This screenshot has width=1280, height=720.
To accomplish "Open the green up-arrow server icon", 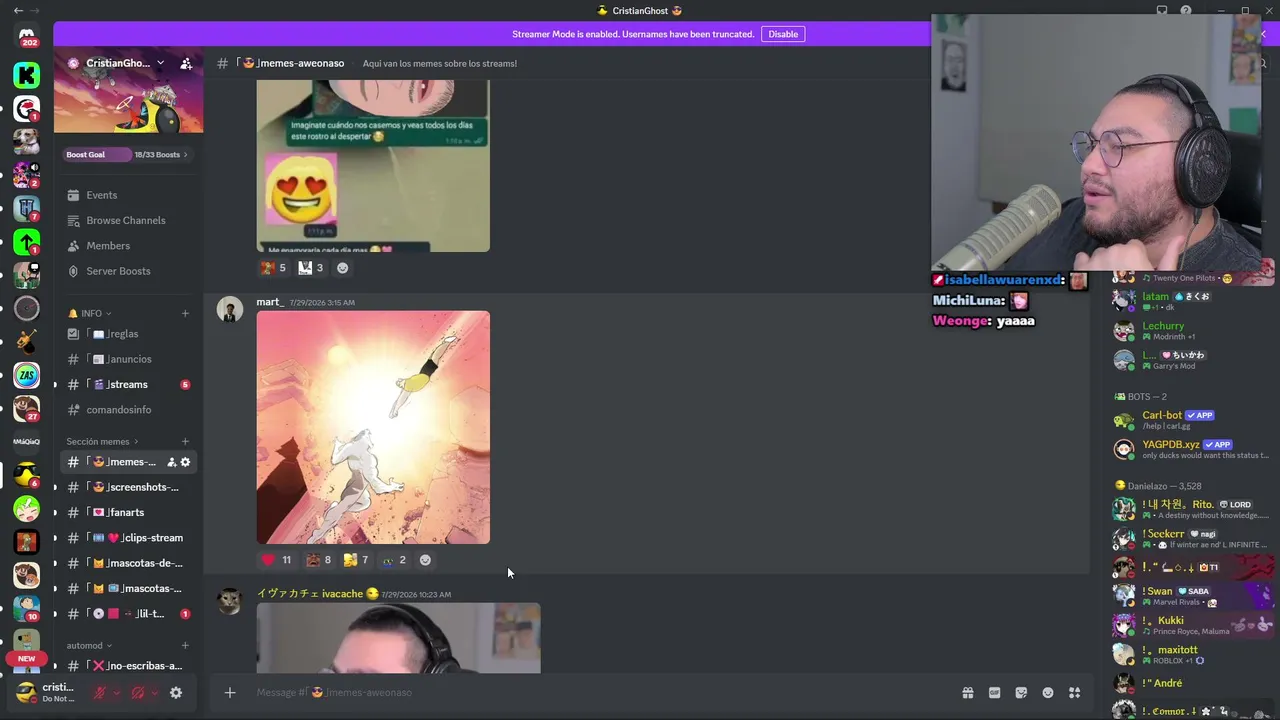I will coord(27,241).
